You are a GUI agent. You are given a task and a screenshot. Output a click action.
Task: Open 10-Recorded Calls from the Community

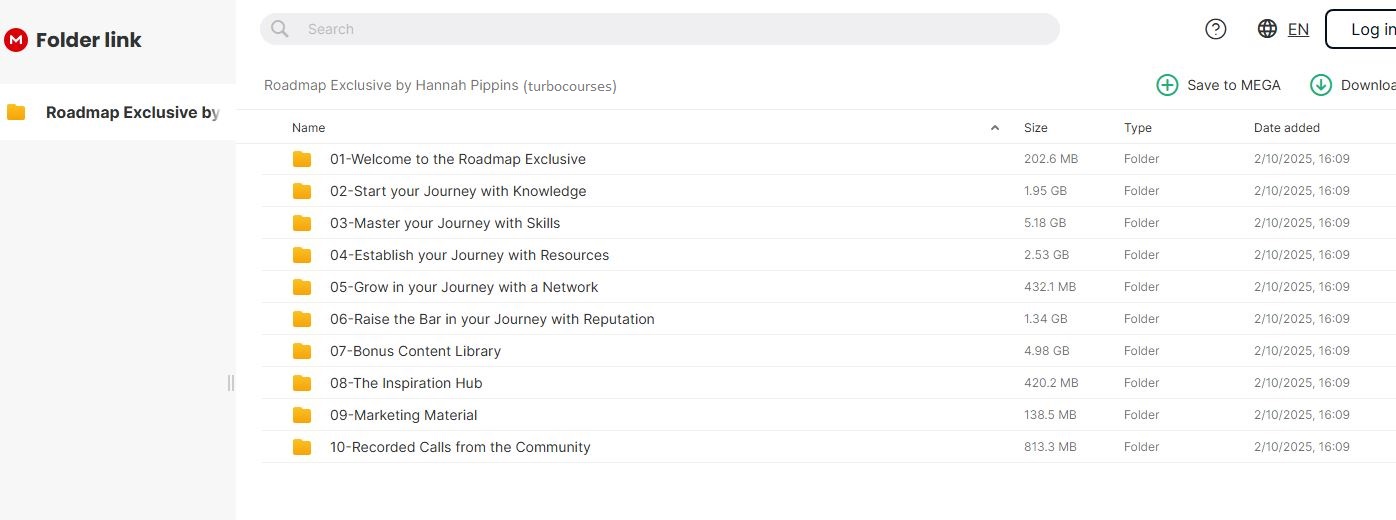(x=460, y=447)
